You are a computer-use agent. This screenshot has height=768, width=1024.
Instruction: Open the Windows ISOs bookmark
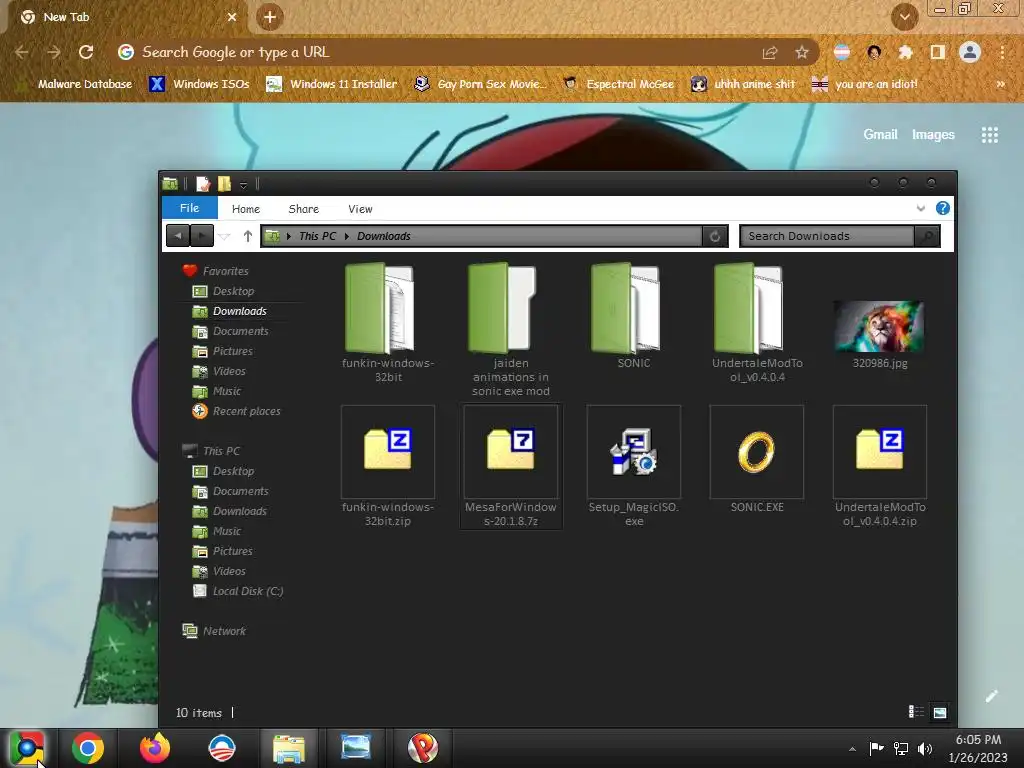click(200, 84)
